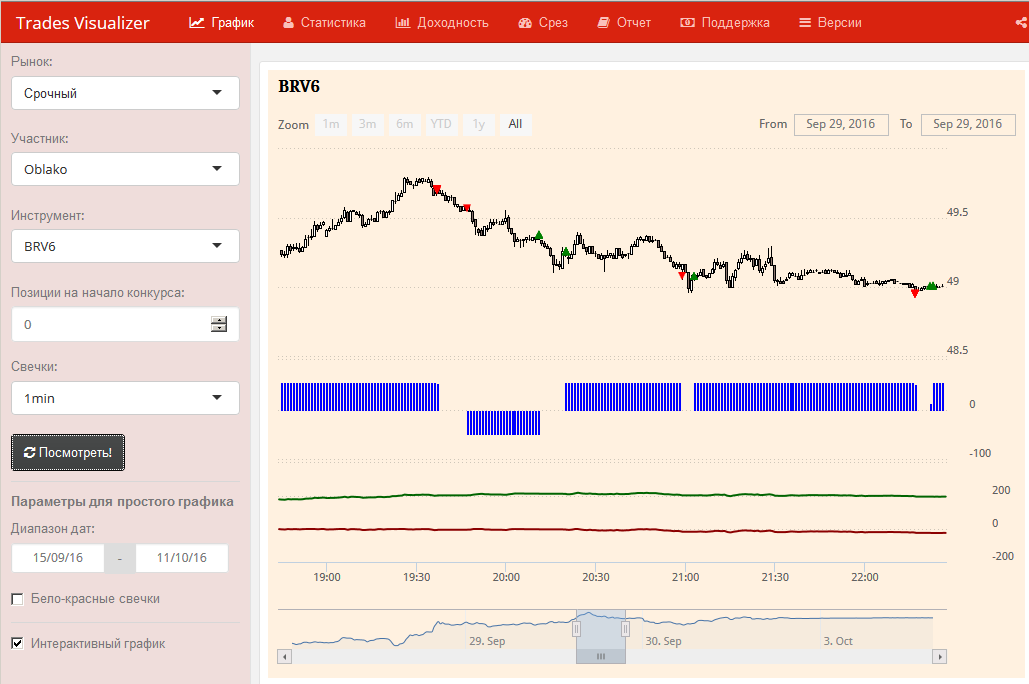The image size is (1029, 684).
Task: Click the left arrow of the navigator scrollbar
Action: tap(285, 656)
